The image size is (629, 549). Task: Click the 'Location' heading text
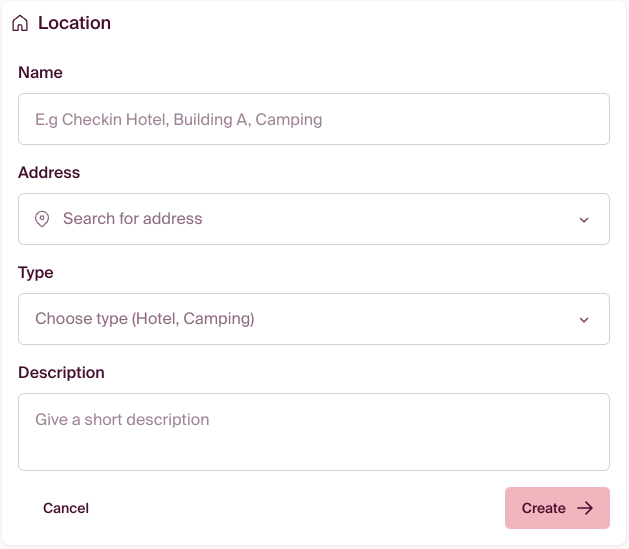coord(74,23)
